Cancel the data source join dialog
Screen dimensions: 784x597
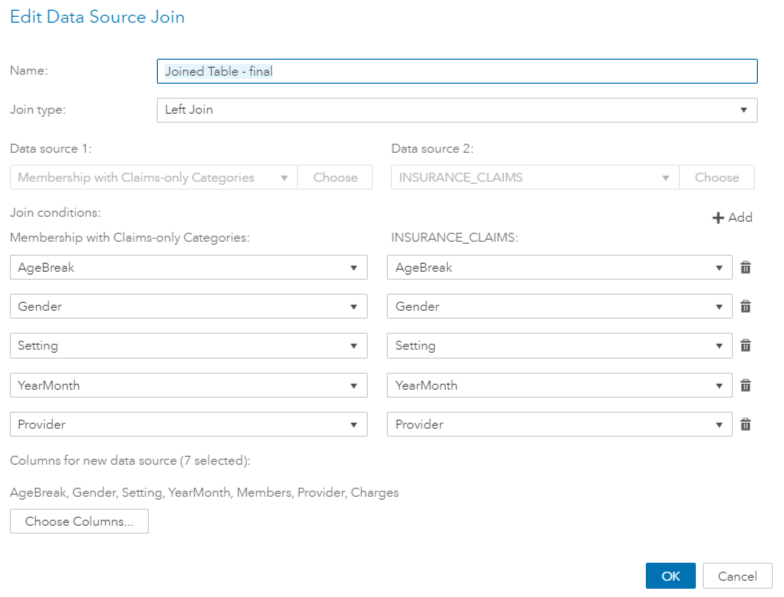(738, 576)
